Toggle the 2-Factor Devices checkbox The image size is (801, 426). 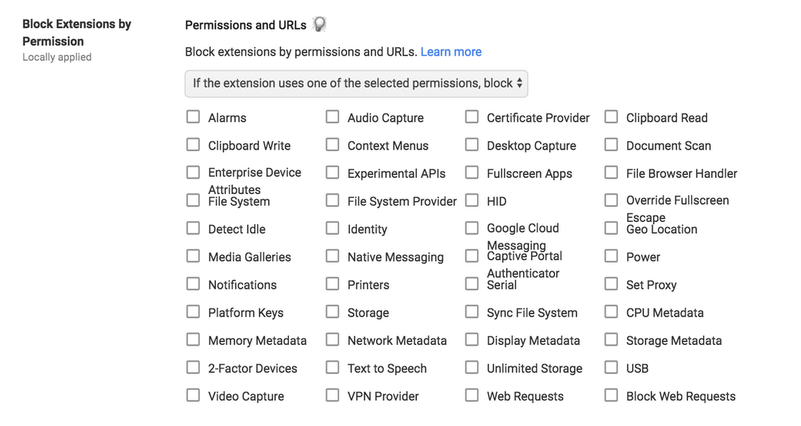tap(193, 367)
